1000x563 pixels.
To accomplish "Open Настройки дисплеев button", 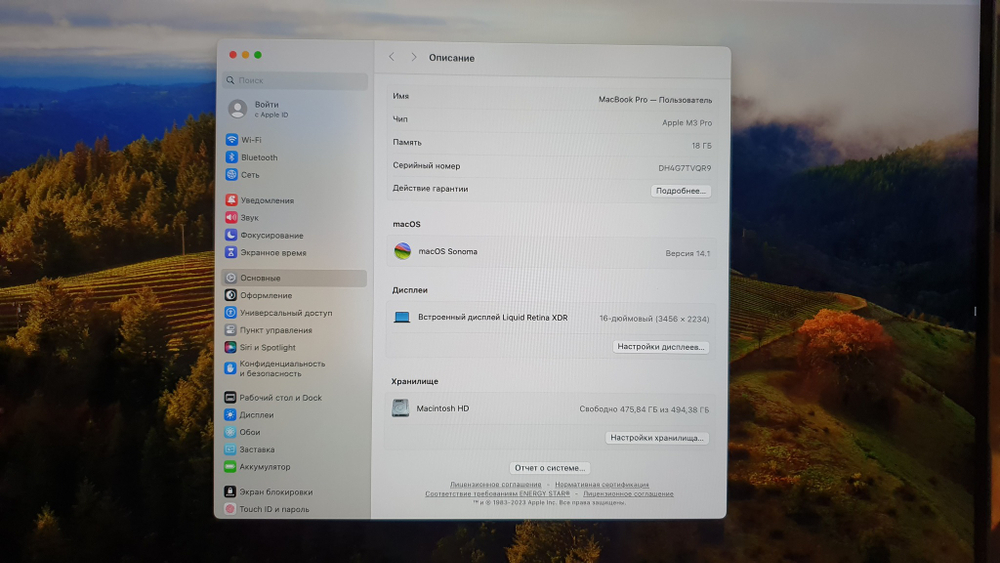I will point(661,347).
